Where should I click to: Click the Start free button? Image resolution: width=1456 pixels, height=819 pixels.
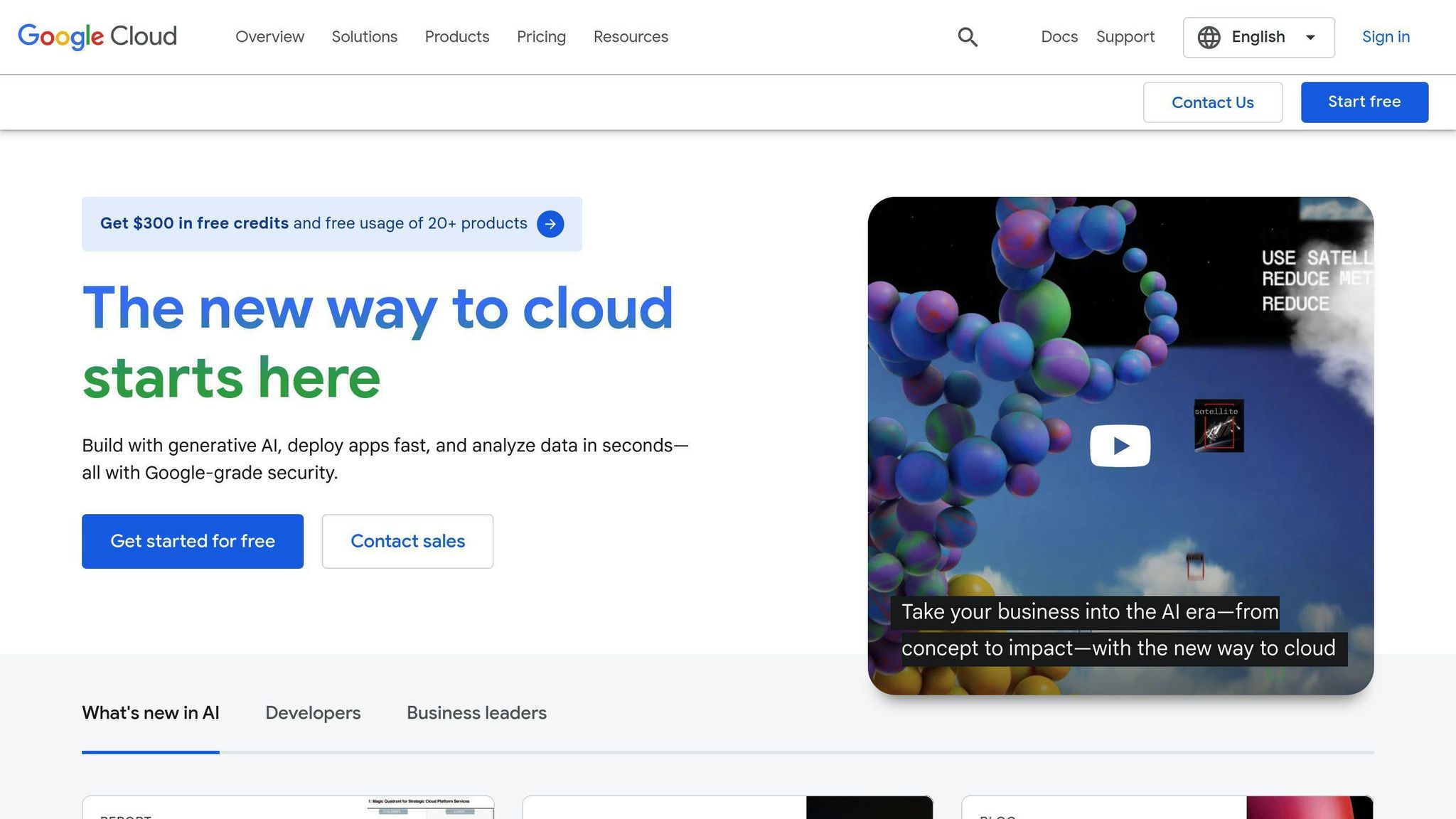tap(1364, 102)
